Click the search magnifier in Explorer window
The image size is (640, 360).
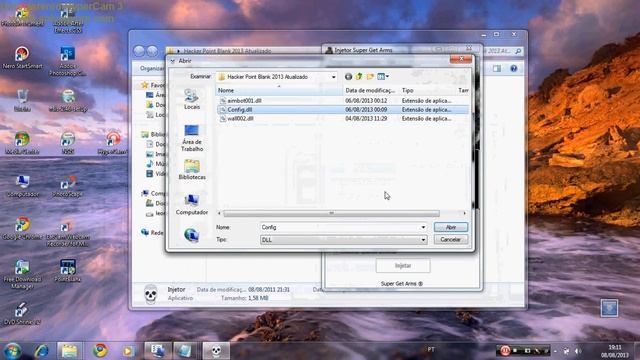pos(518,51)
